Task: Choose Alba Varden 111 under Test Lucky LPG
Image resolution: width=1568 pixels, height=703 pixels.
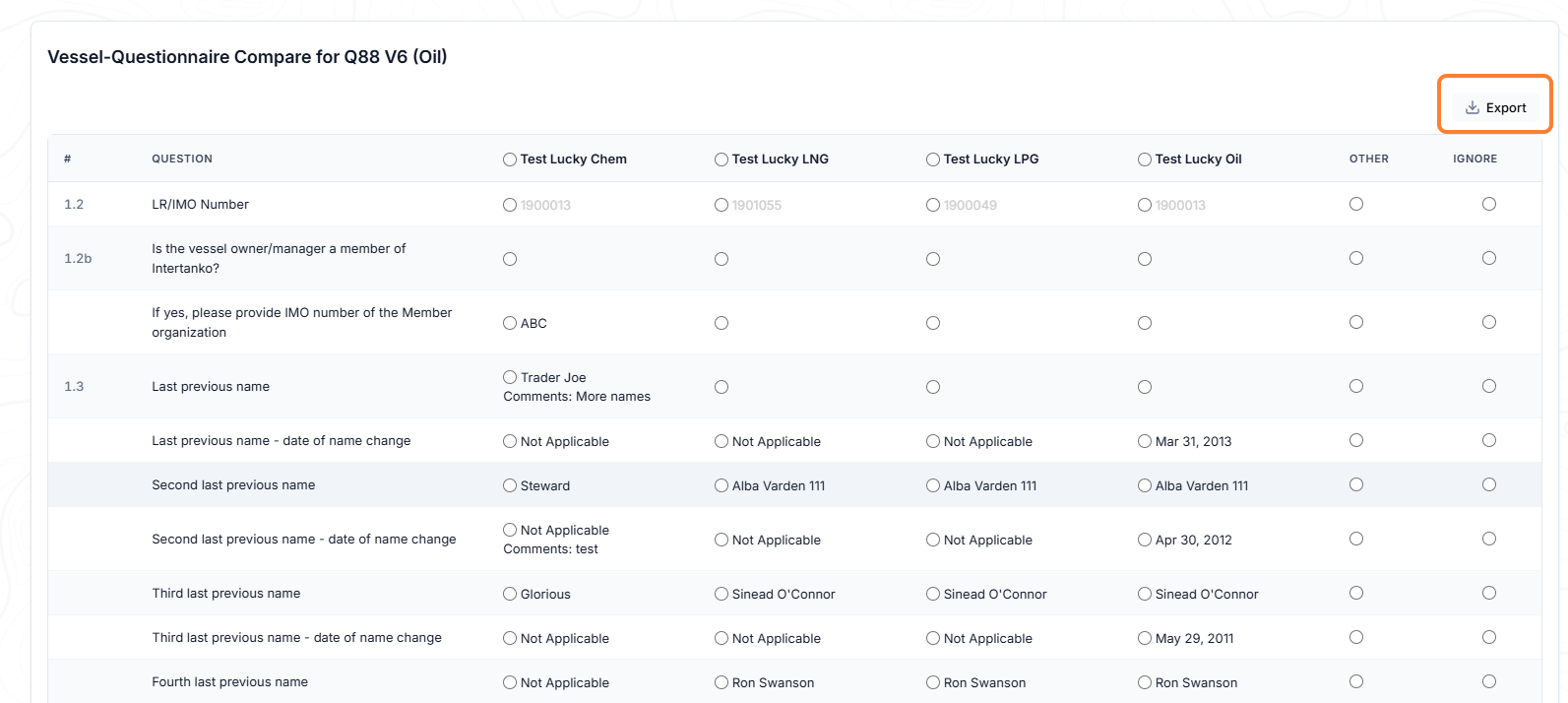Action: click(x=933, y=485)
